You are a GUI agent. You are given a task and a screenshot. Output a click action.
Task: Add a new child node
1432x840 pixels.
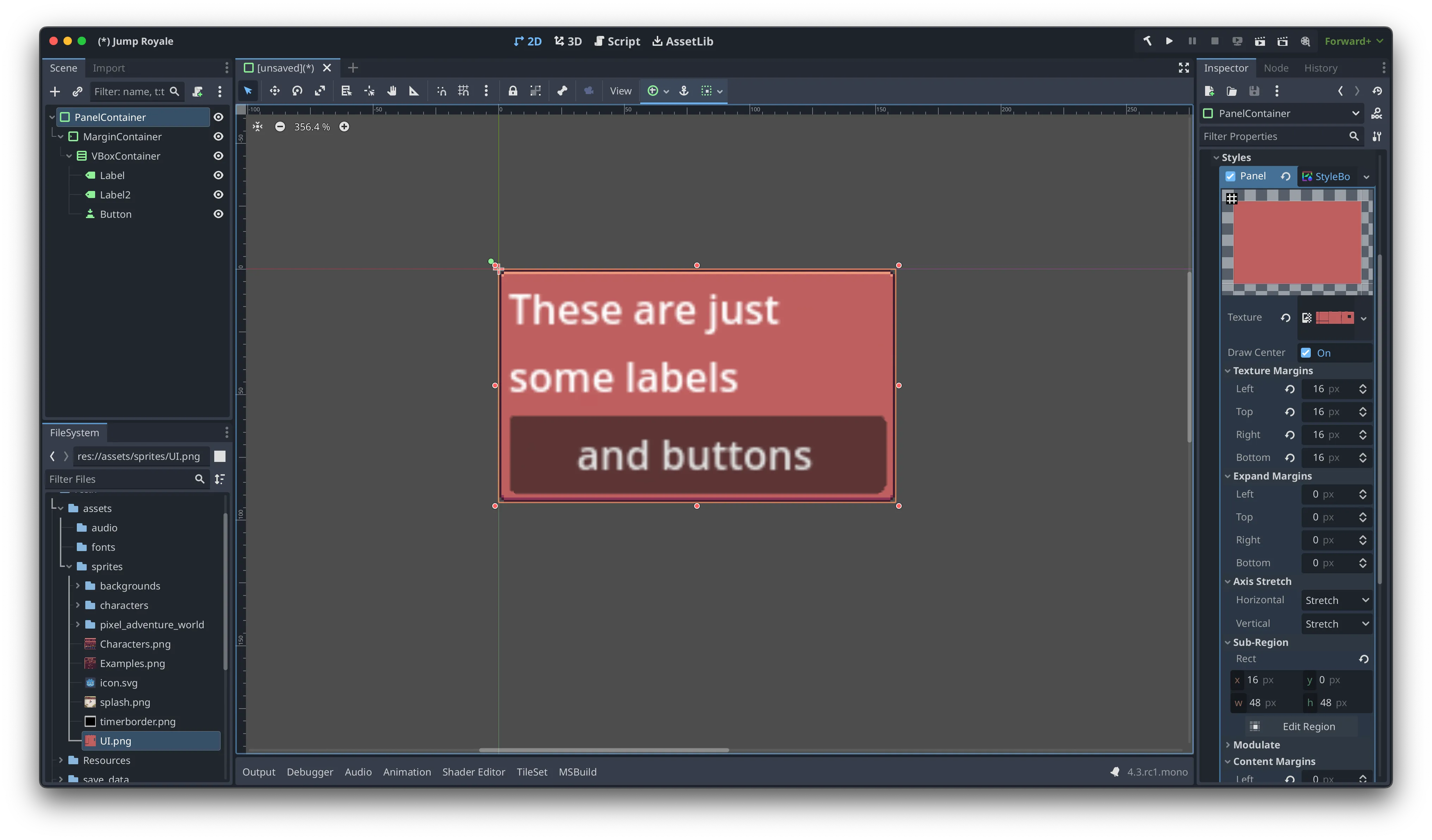55,92
